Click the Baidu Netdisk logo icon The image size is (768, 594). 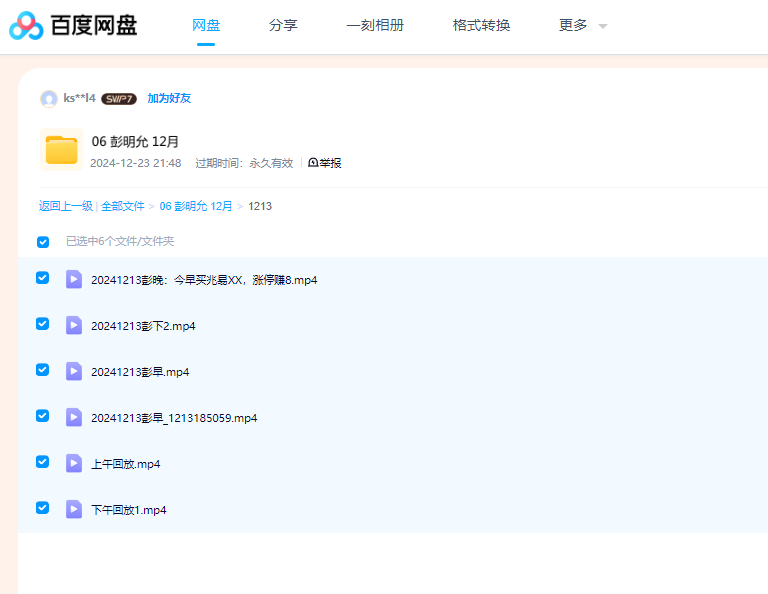tap(26, 25)
